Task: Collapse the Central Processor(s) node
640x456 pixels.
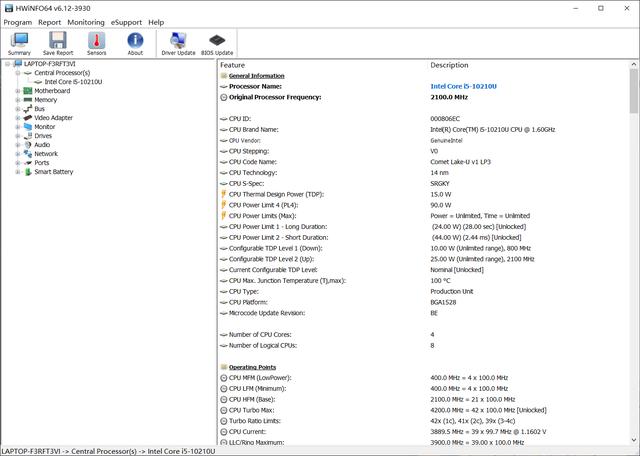Action: point(18,73)
